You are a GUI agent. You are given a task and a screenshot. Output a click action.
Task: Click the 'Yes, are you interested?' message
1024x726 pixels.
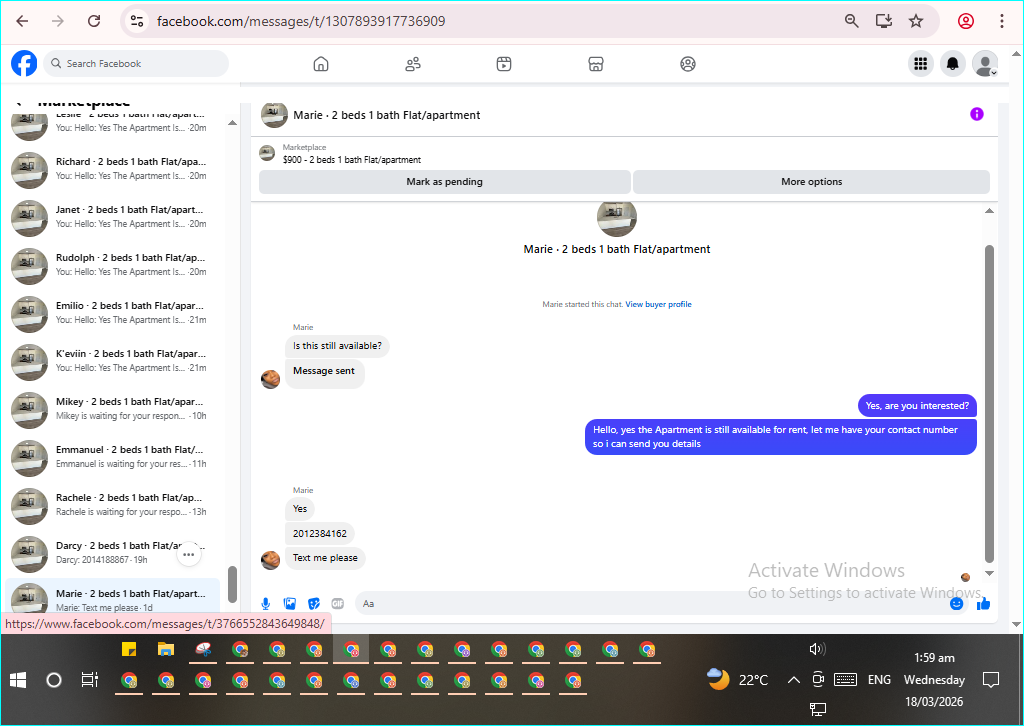(x=917, y=405)
